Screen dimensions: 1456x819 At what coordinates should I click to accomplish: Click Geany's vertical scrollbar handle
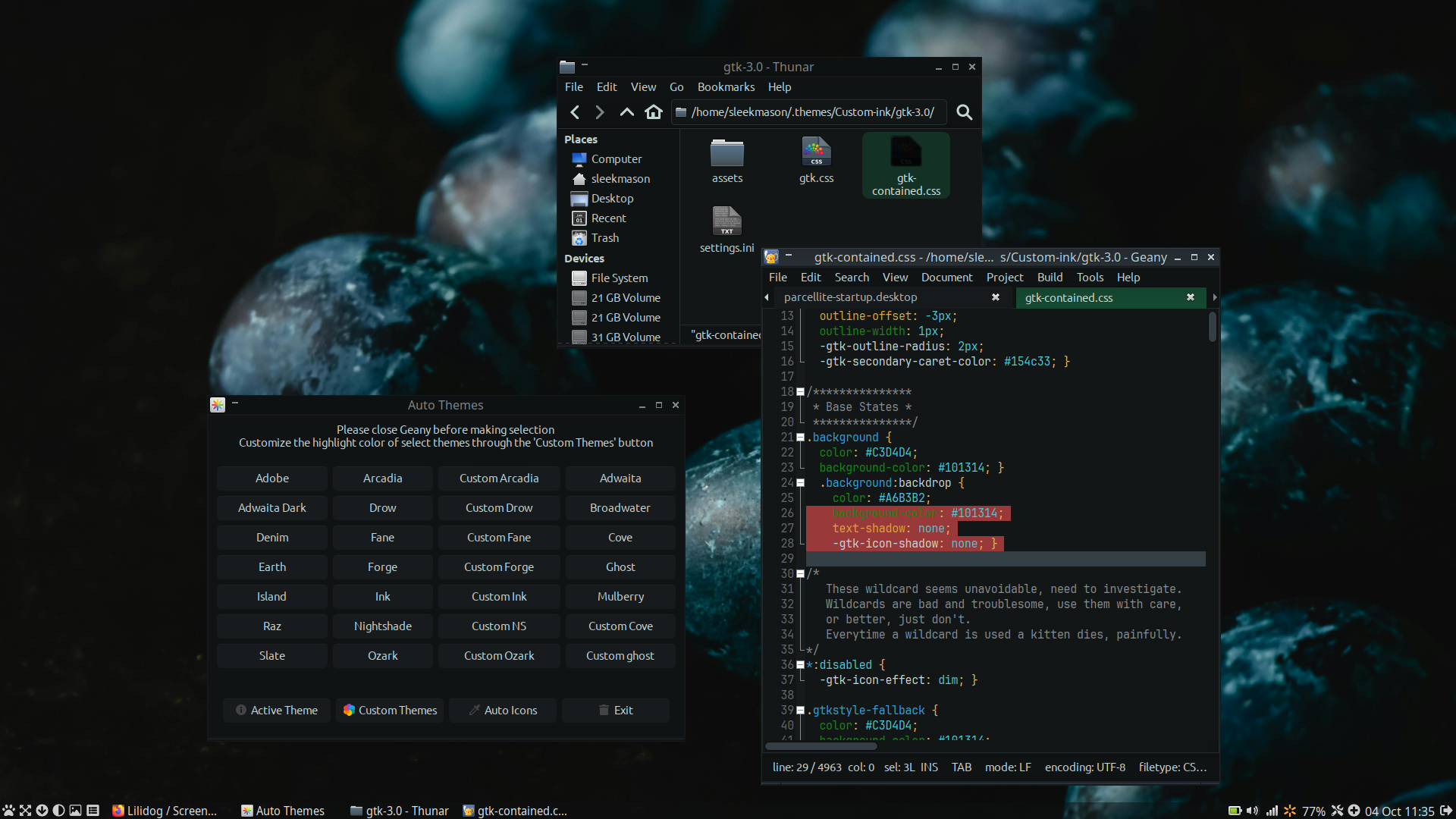pyautogui.click(x=1212, y=327)
